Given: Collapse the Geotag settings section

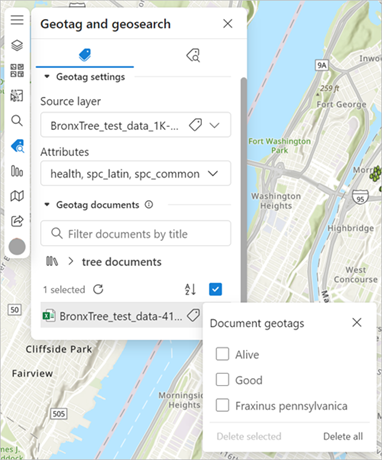Looking at the screenshot, I should 47,77.
